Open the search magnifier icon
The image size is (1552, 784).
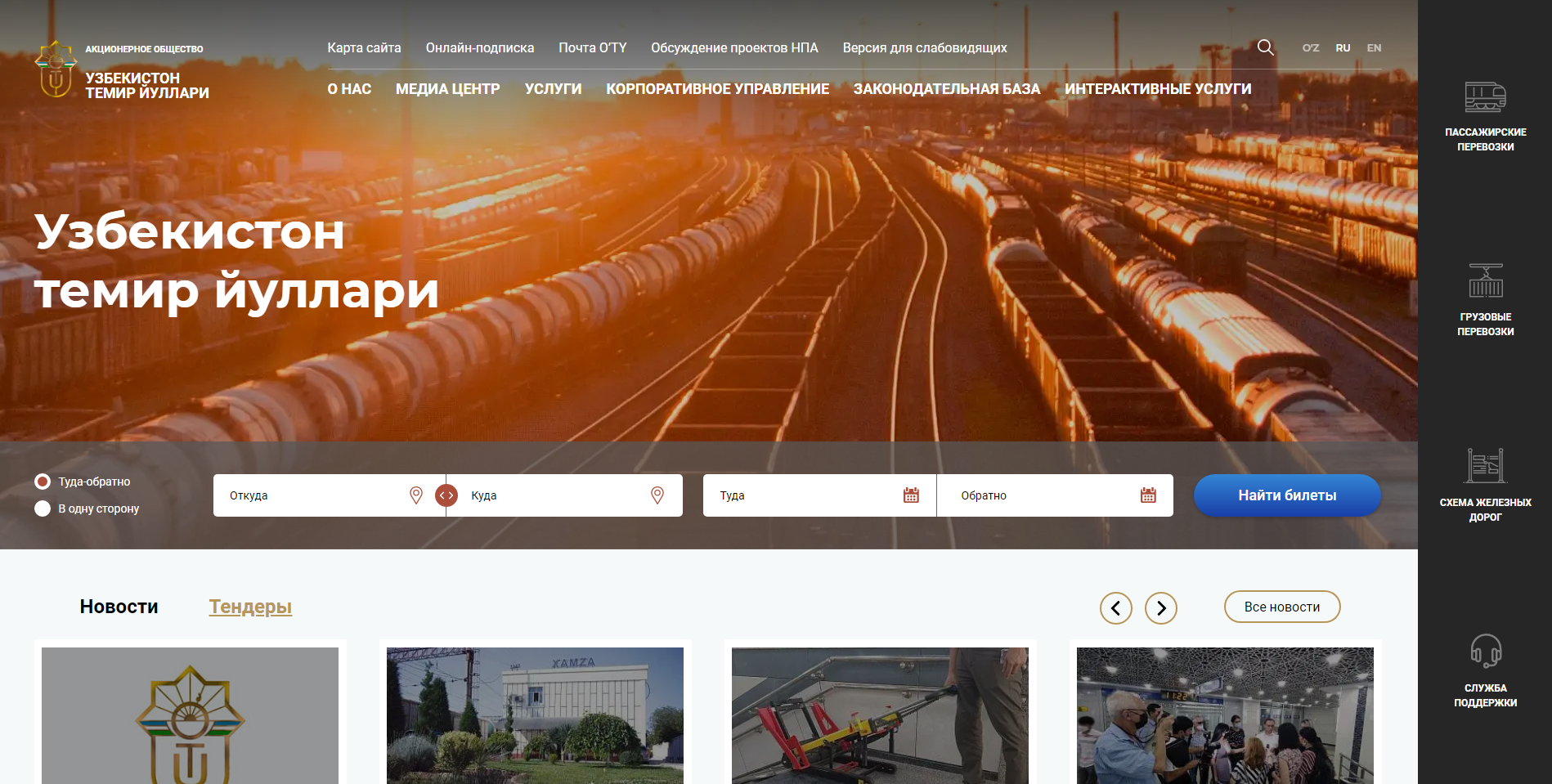1265,47
